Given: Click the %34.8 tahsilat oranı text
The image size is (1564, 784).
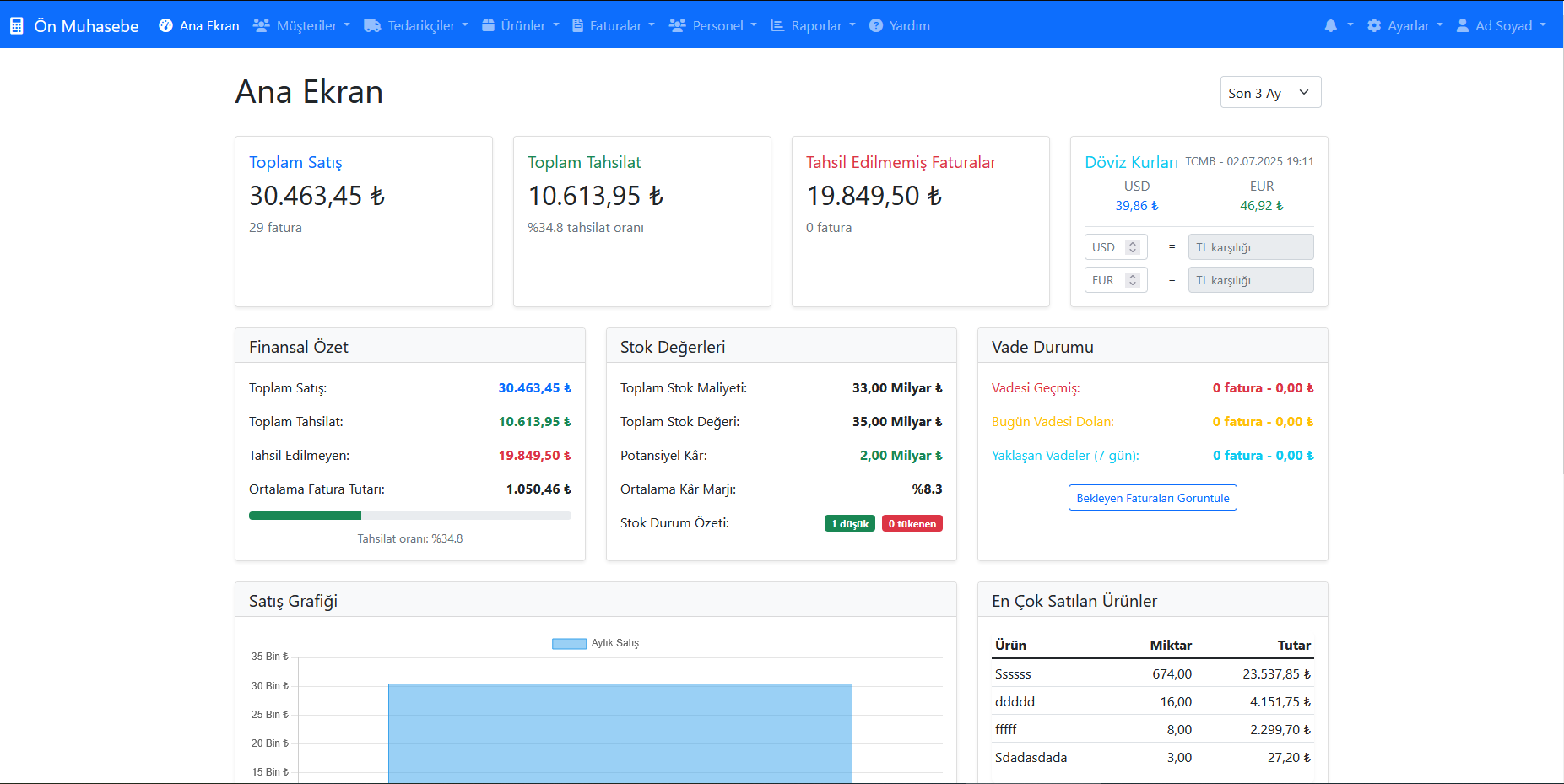Looking at the screenshot, I should click(586, 228).
